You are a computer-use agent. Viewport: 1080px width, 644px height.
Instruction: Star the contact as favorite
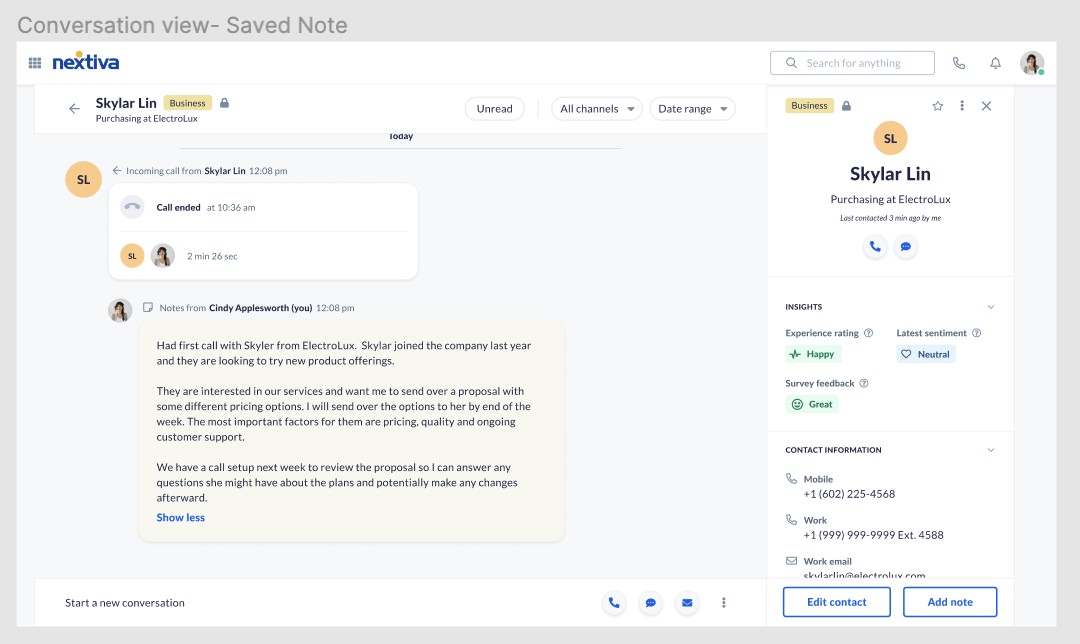pos(938,106)
